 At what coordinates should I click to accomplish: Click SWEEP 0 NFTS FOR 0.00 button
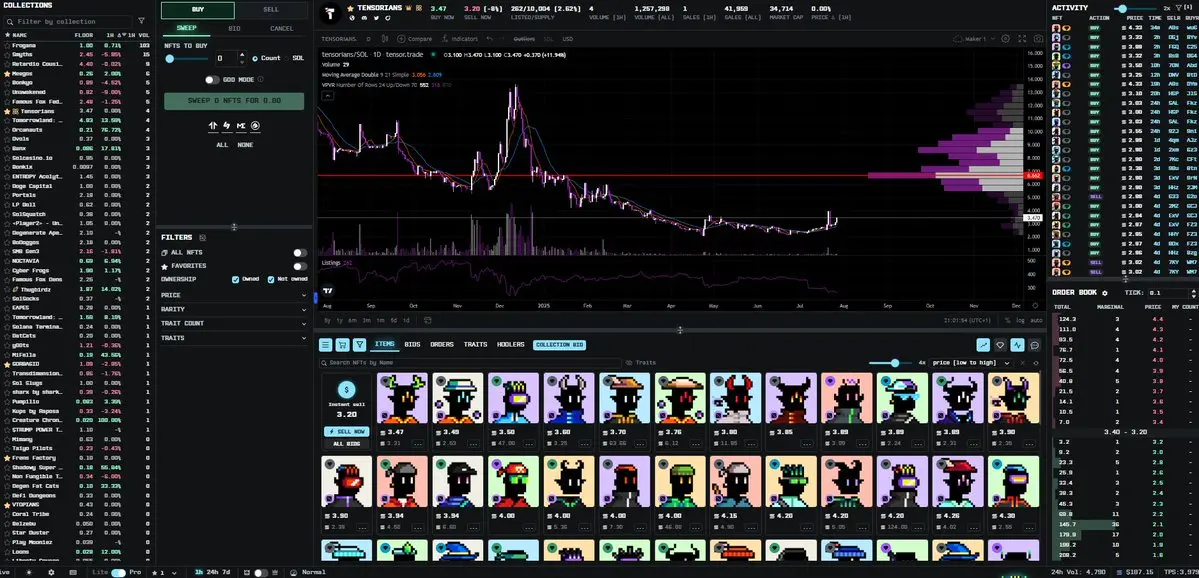(234, 101)
